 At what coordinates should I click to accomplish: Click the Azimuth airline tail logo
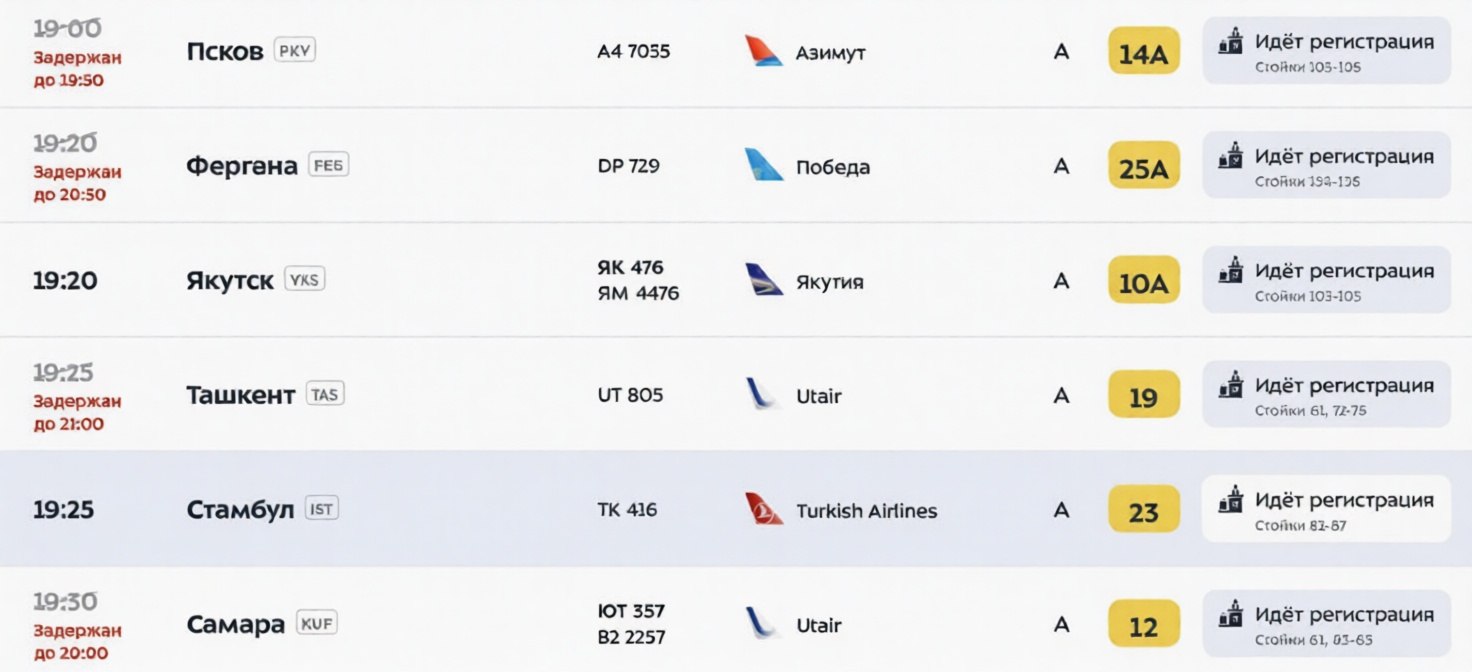pos(763,51)
